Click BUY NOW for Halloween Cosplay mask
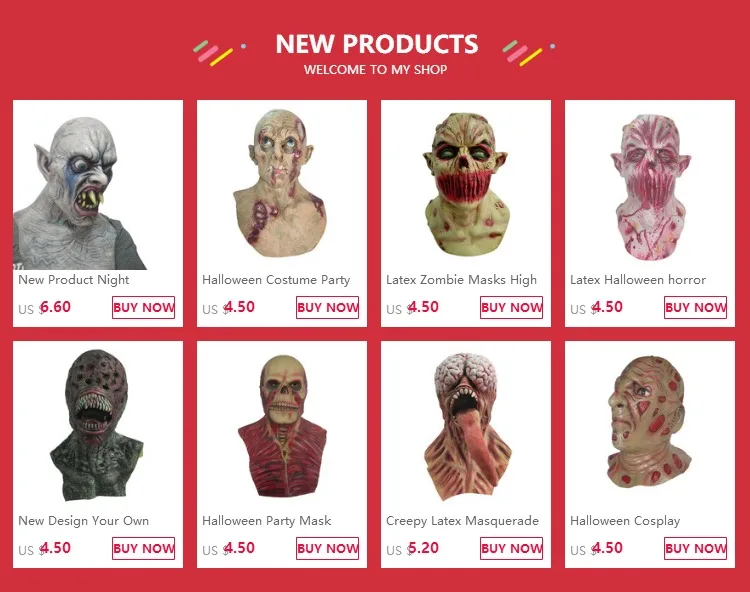750x592 pixels. [695, 548]
